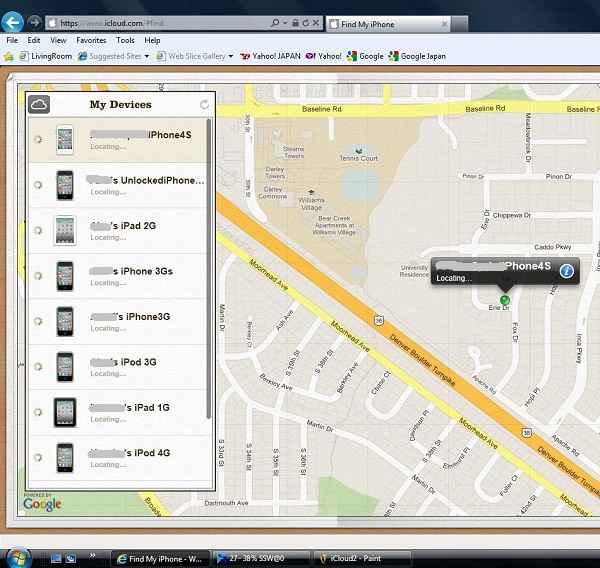Viewport: 600px width, 568px height.
Task: Select the 's iPad 1G row text
Action: [147, 408]
